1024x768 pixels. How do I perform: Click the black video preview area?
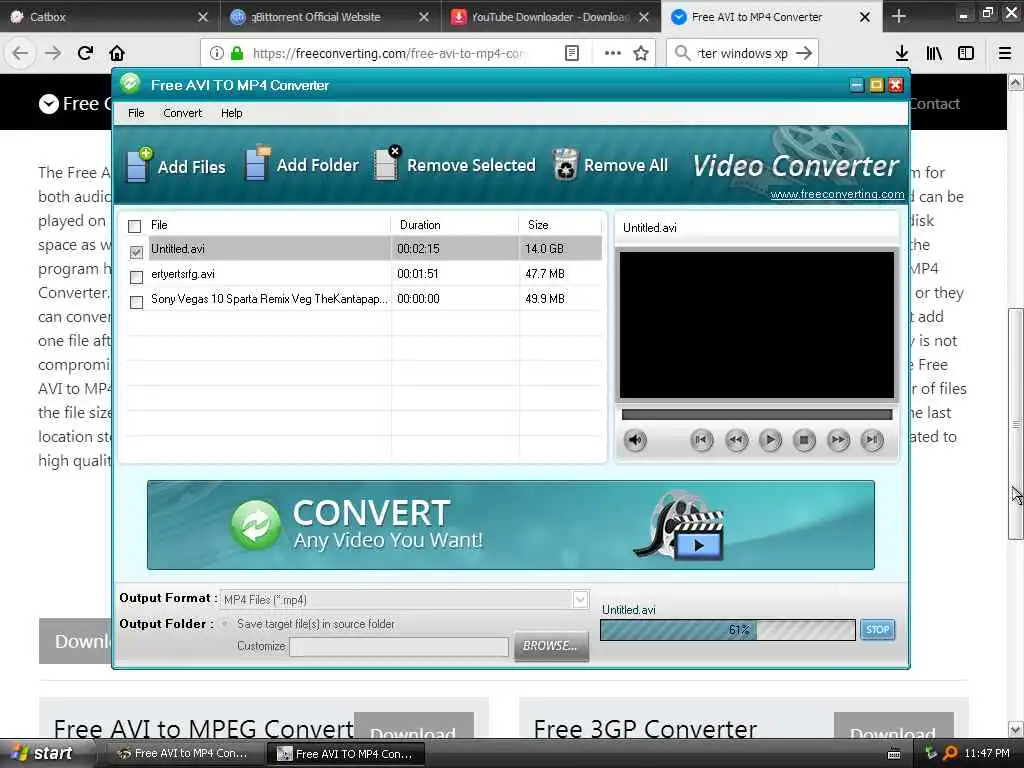[757, 325]
